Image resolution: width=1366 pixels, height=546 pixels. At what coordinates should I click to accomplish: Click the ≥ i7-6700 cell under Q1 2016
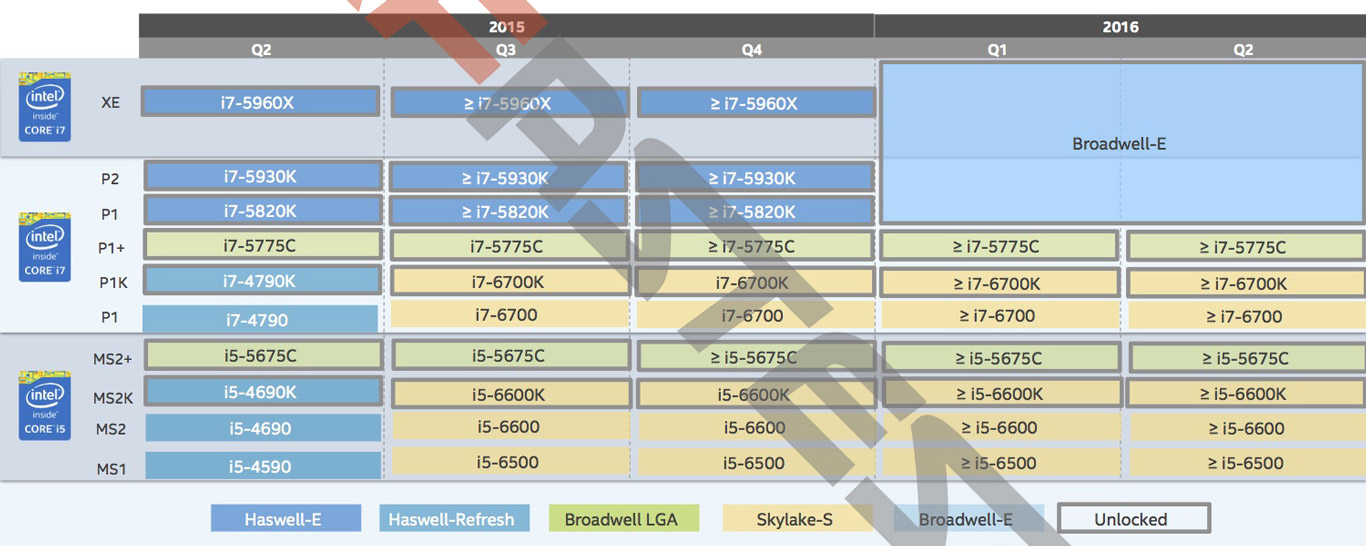tap(999, 315)
